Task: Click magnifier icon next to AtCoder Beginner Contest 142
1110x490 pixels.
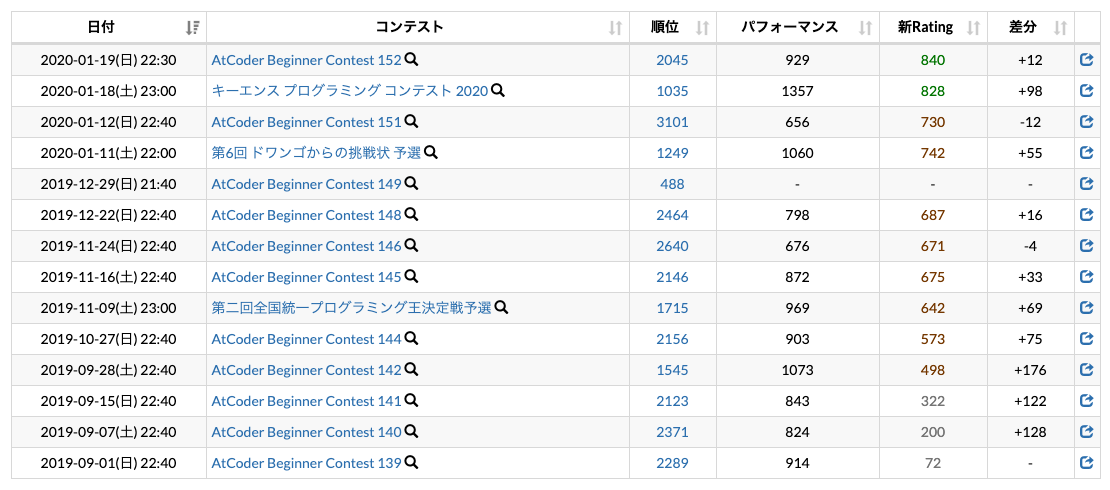Action: (411, 370)
